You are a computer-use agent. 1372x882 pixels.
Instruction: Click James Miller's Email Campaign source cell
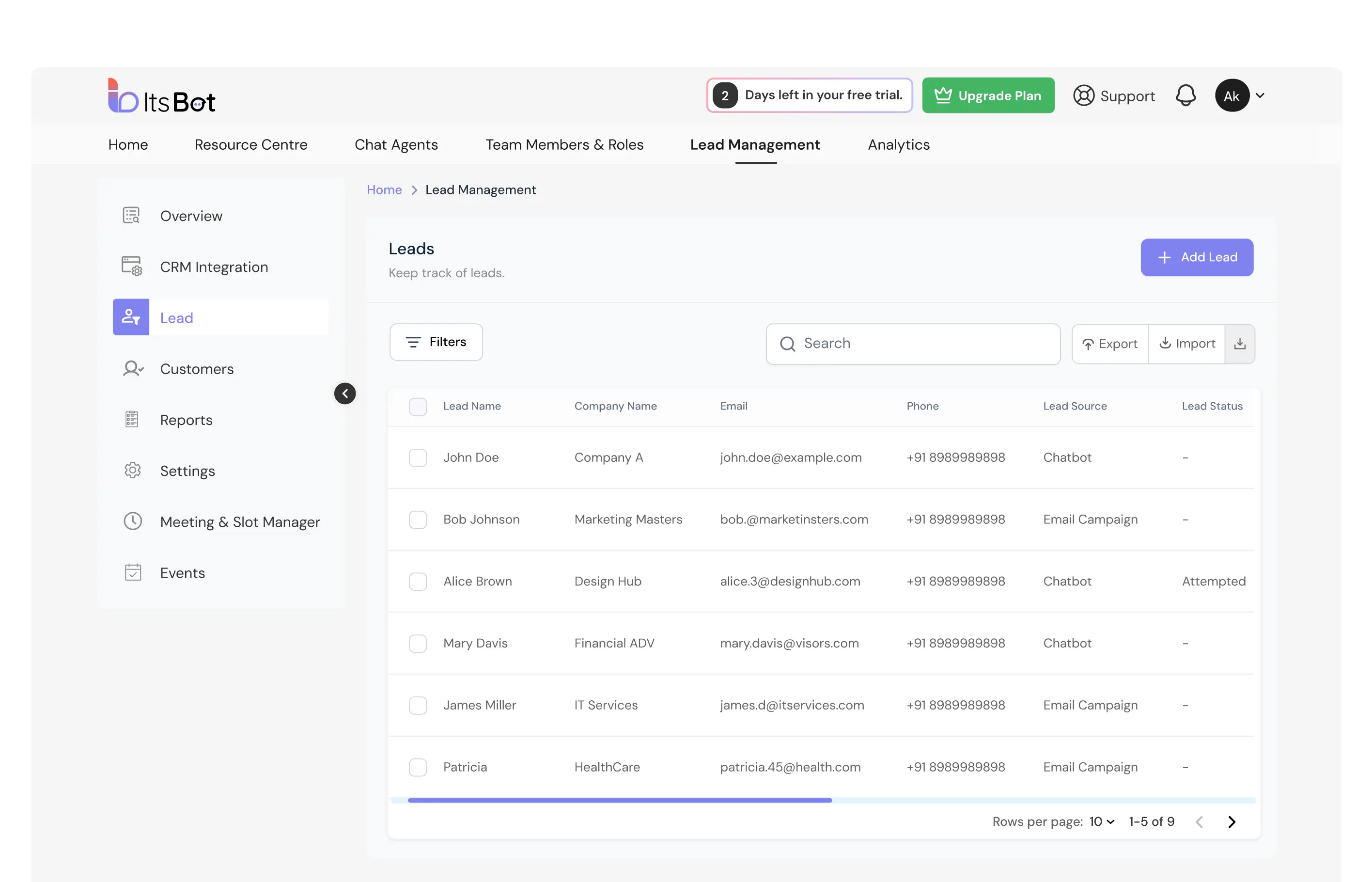pos(1090,705)
